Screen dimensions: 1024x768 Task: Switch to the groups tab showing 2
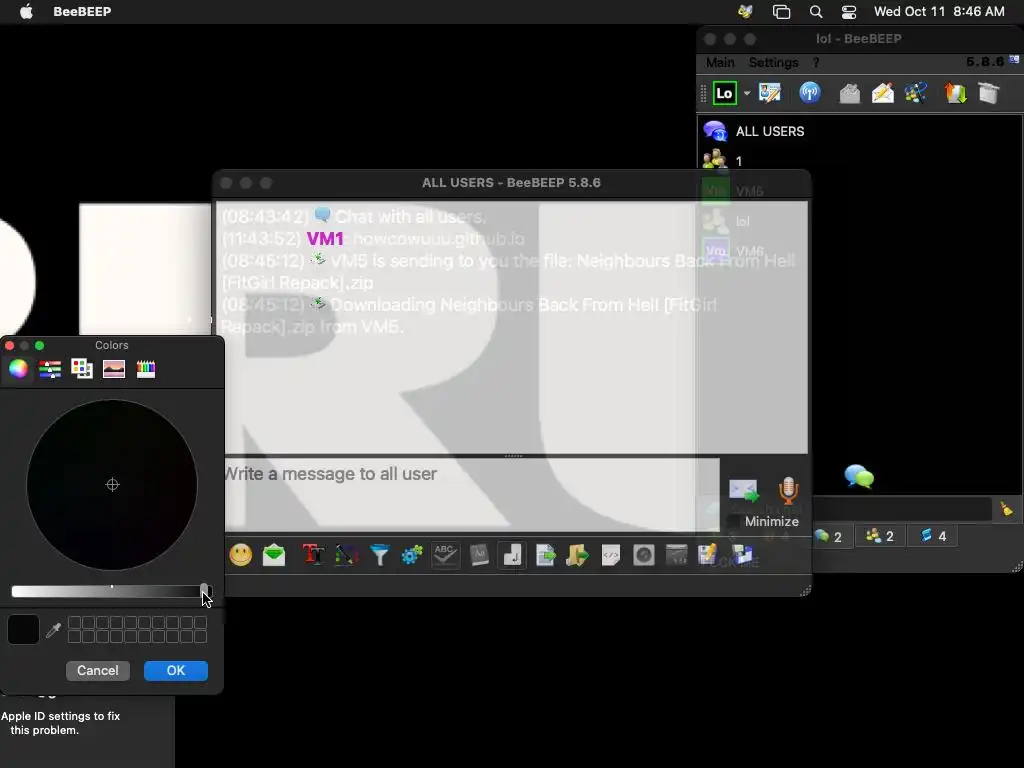tap(880, 536)
